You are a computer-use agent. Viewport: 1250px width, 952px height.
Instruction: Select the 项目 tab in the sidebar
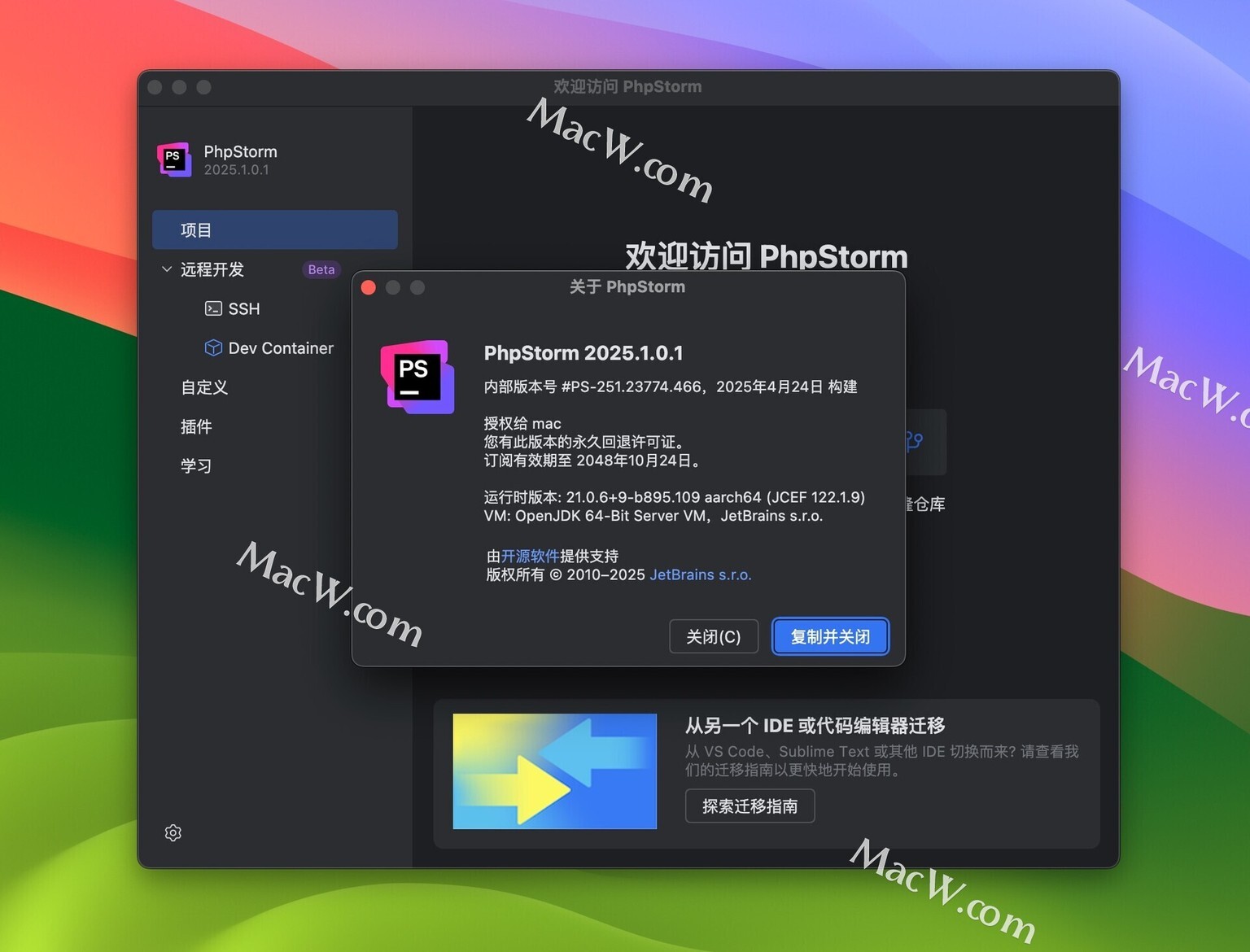tap(275, 229)
